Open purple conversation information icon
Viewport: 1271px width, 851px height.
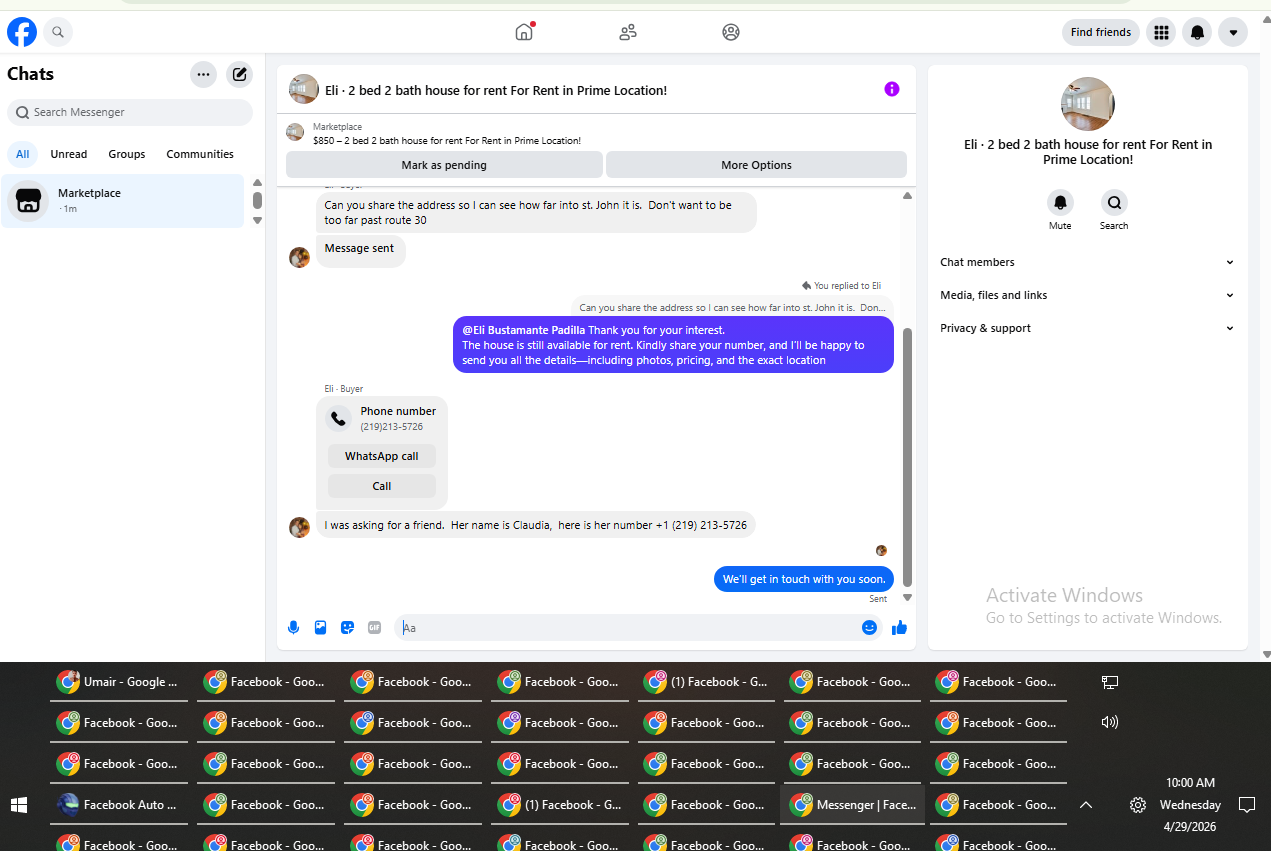892,89
